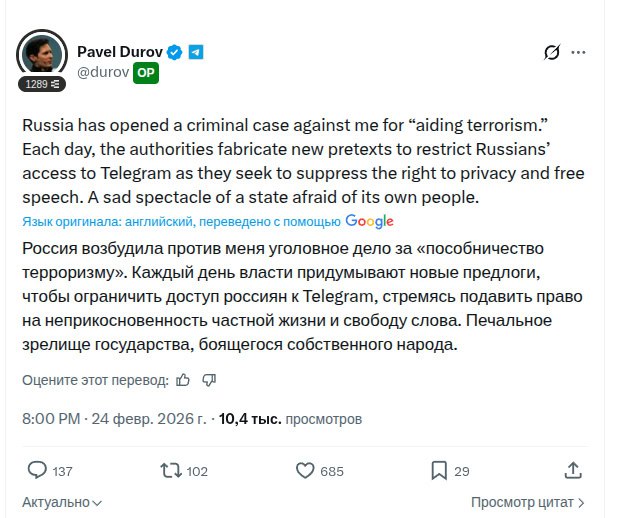Click the blue verified checkmark badge
The image size is (627, 518).
pos(174,52)
